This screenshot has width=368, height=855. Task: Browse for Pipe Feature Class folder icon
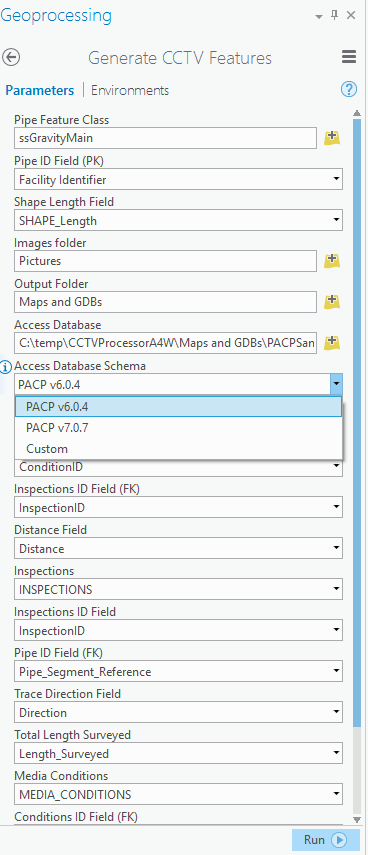coord(332,138)
